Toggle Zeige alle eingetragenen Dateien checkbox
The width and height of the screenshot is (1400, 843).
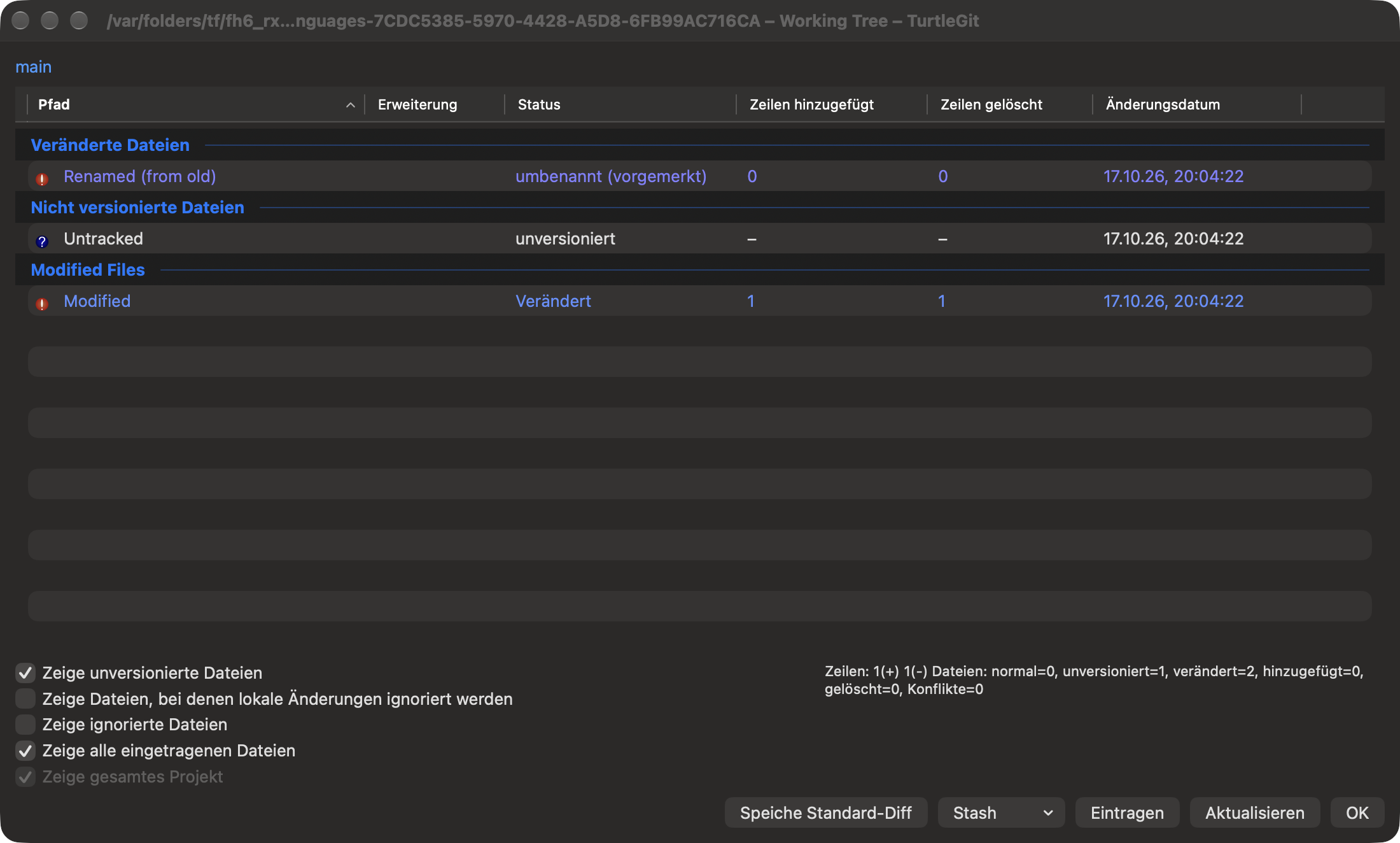[25, 750]
